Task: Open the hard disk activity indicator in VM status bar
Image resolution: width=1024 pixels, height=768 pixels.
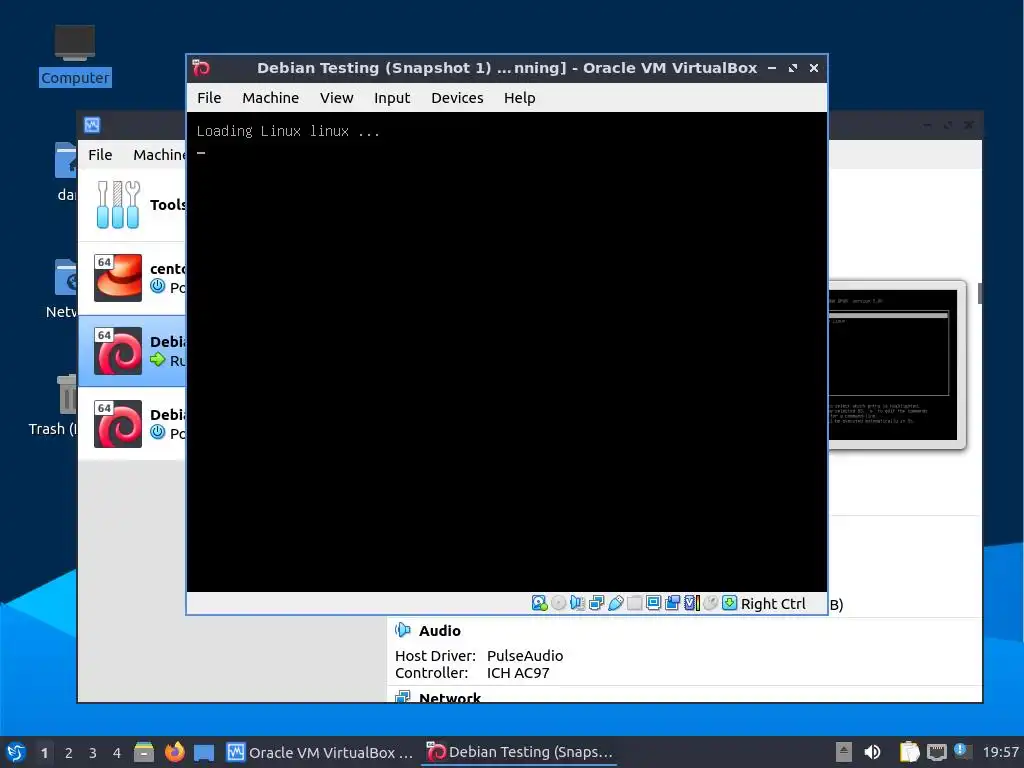Action: (x=539, y=603)
